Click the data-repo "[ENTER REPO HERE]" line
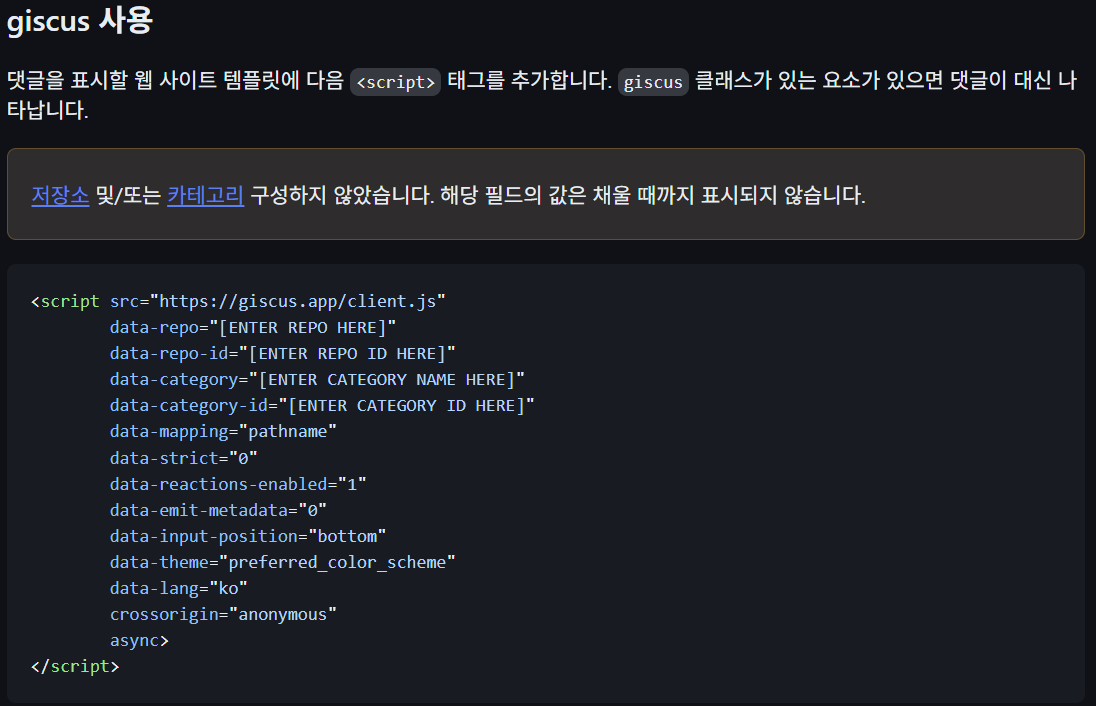 (x=253, y=327)
